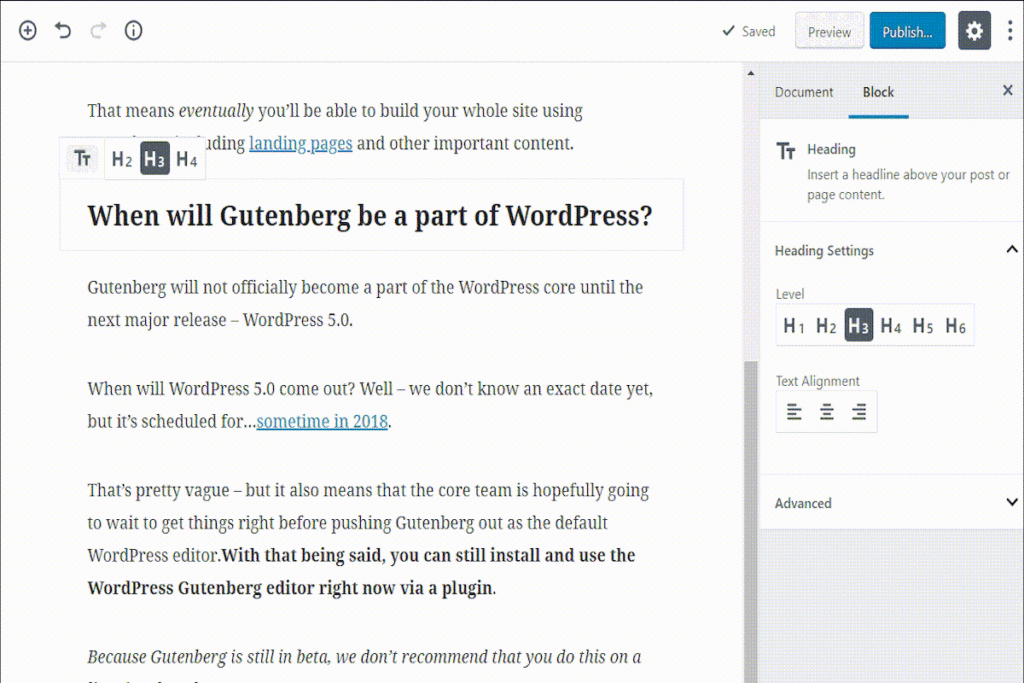
Task: Select H5 level in Heading Settings
Action: point(923,325)
